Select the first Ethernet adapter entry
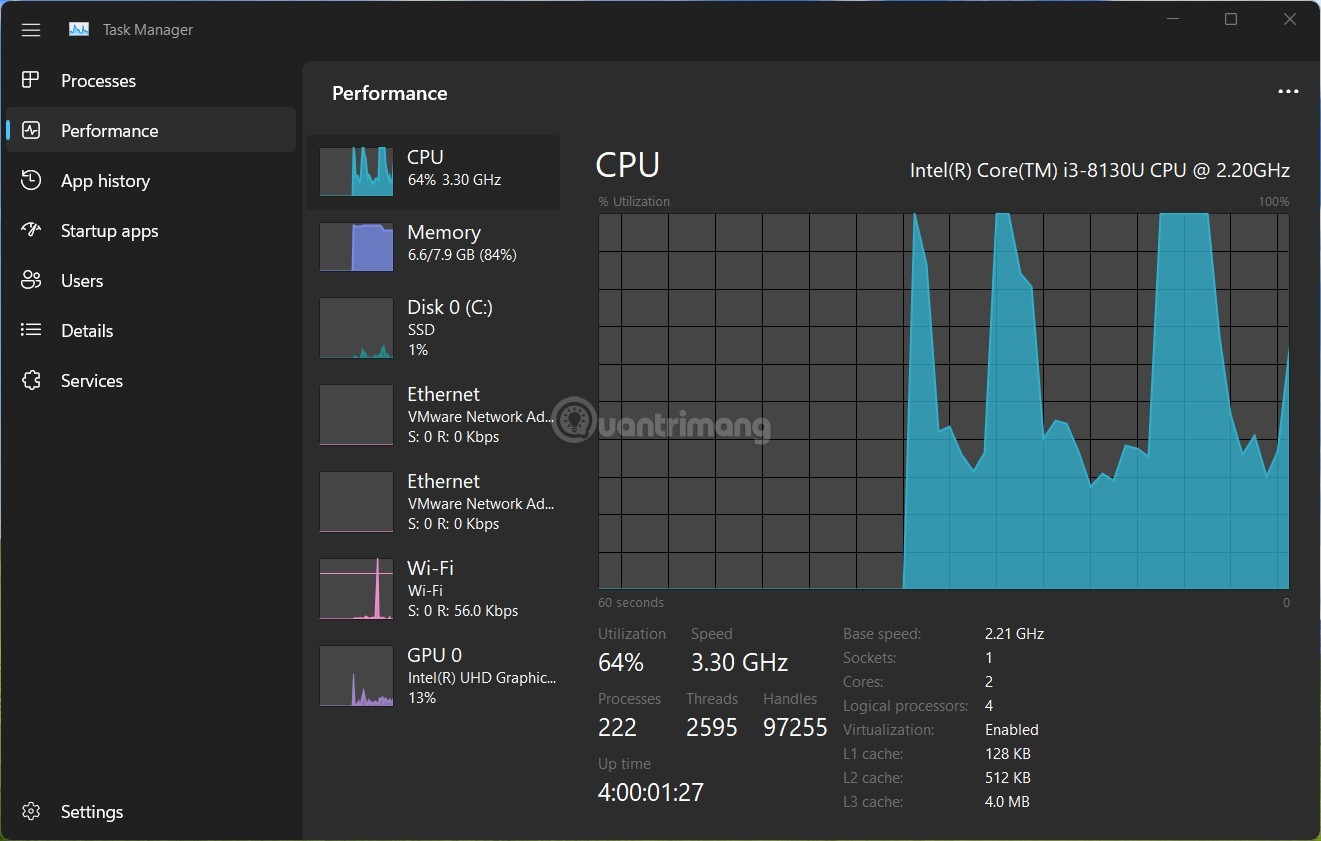Image resolution: width=1321 pixels, height=841 pixels. (x=433, y=415)
